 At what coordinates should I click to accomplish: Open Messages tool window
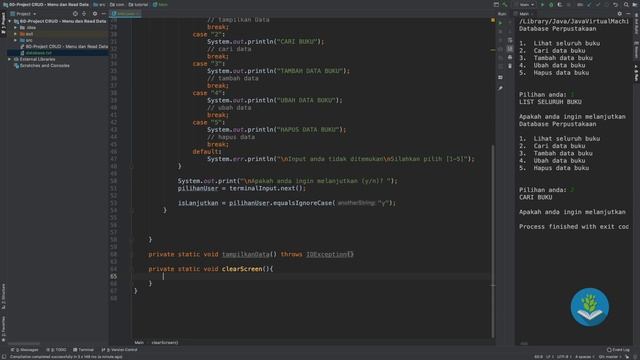pos(24,350)
